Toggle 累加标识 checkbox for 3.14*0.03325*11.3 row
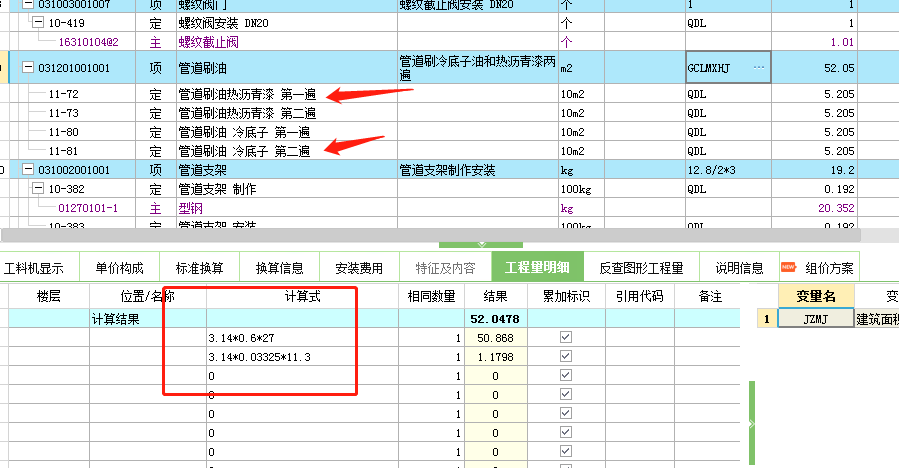 566,356
